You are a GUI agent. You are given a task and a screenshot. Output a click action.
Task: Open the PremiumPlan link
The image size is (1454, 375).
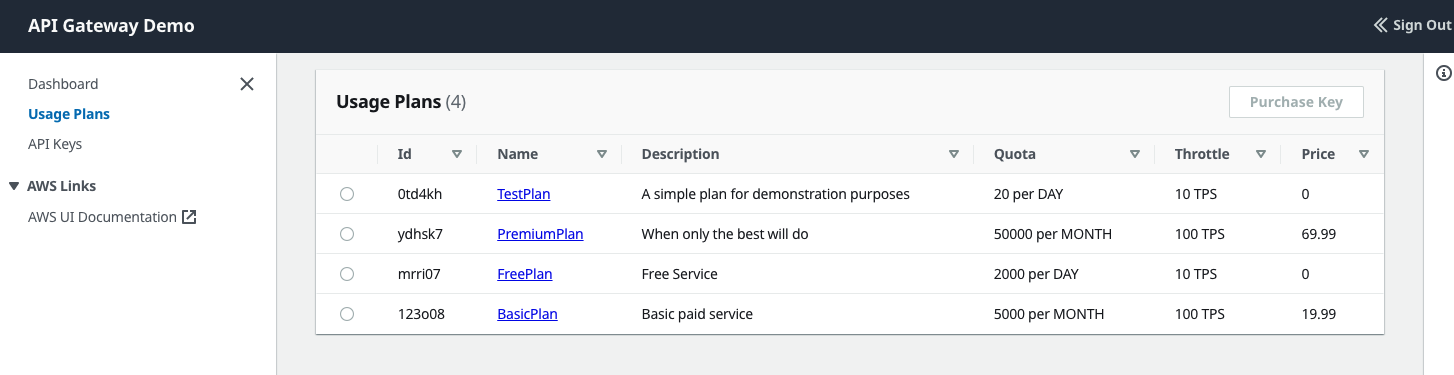click(540, 234)
